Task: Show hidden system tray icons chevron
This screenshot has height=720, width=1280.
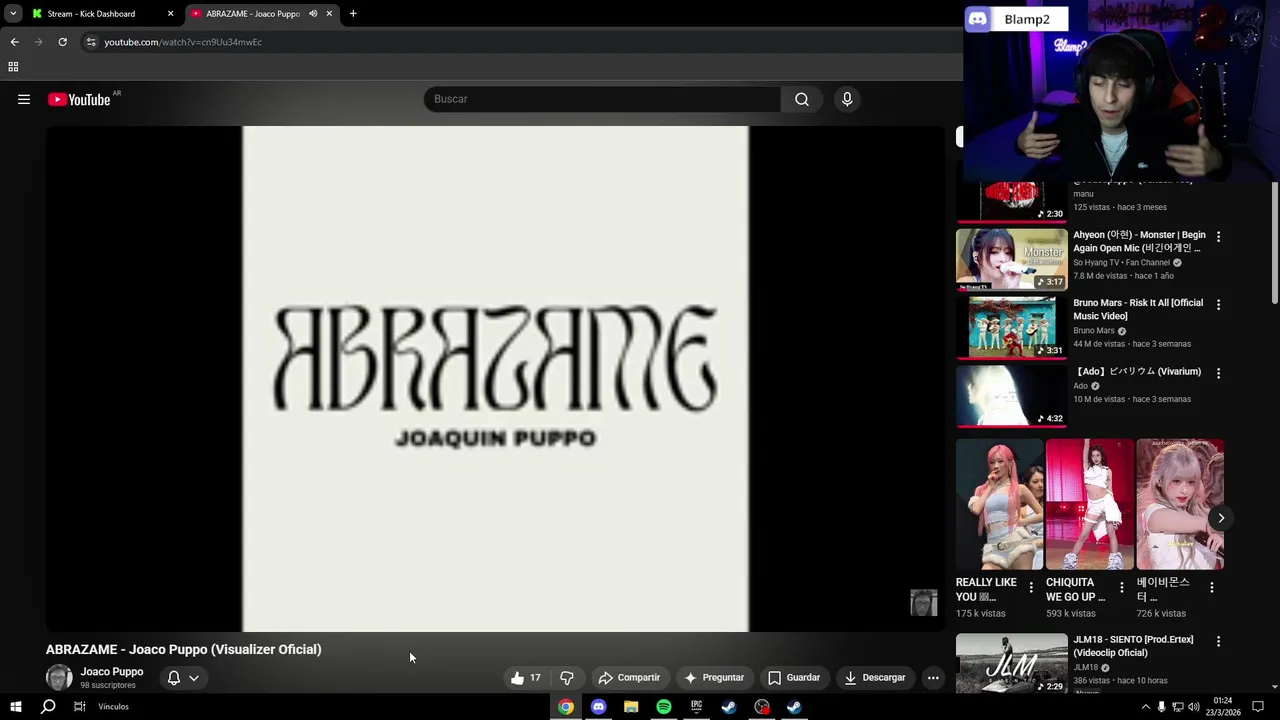Action: (x=1145, y=707)
